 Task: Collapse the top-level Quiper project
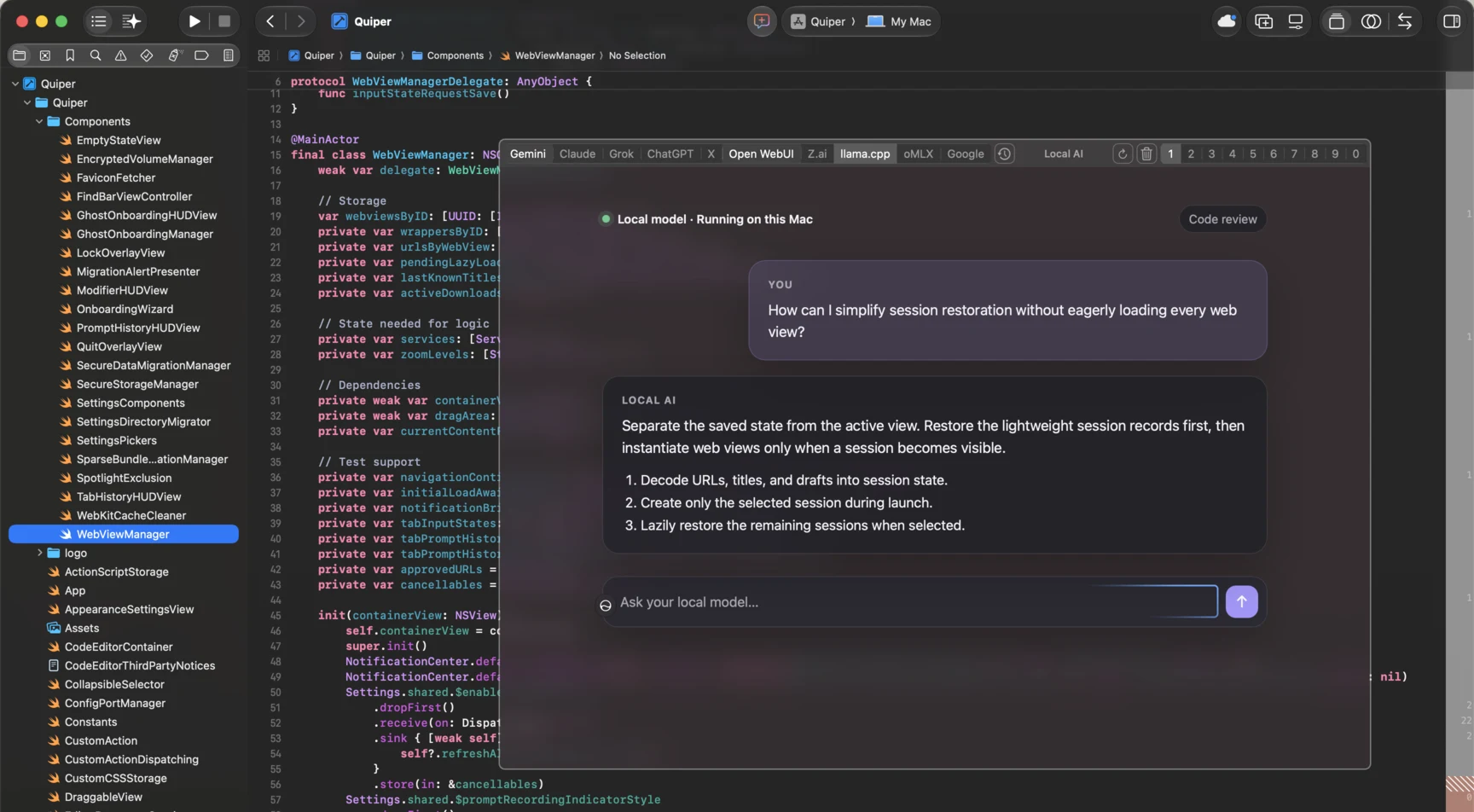(15, 84)
